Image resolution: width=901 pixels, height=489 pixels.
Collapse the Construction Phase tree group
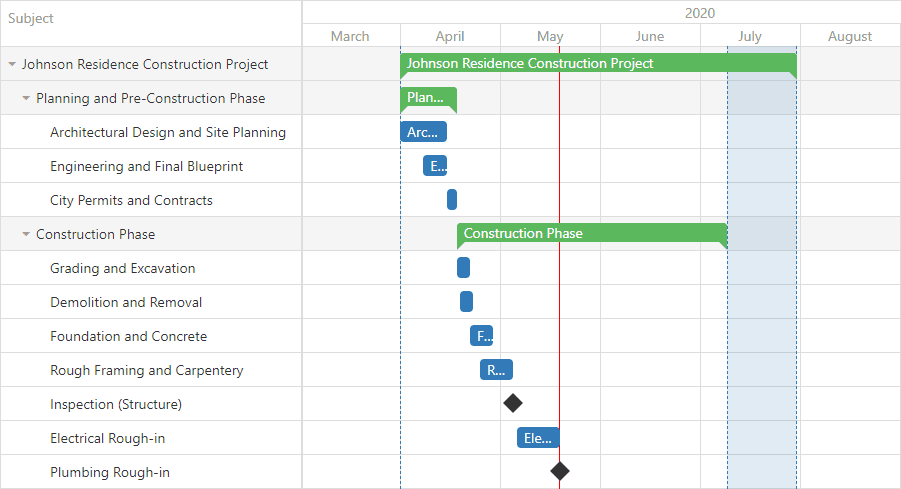[x=26, y=234]
